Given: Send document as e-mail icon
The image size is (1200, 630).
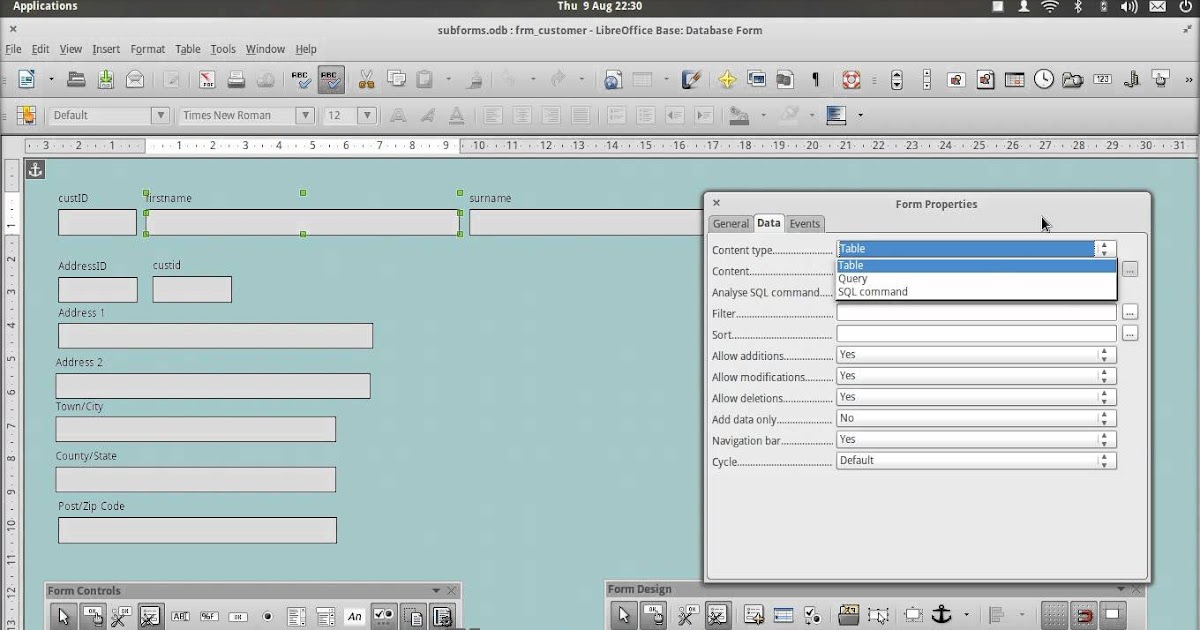Looking at the screenshot, I should tap(134, 80).
